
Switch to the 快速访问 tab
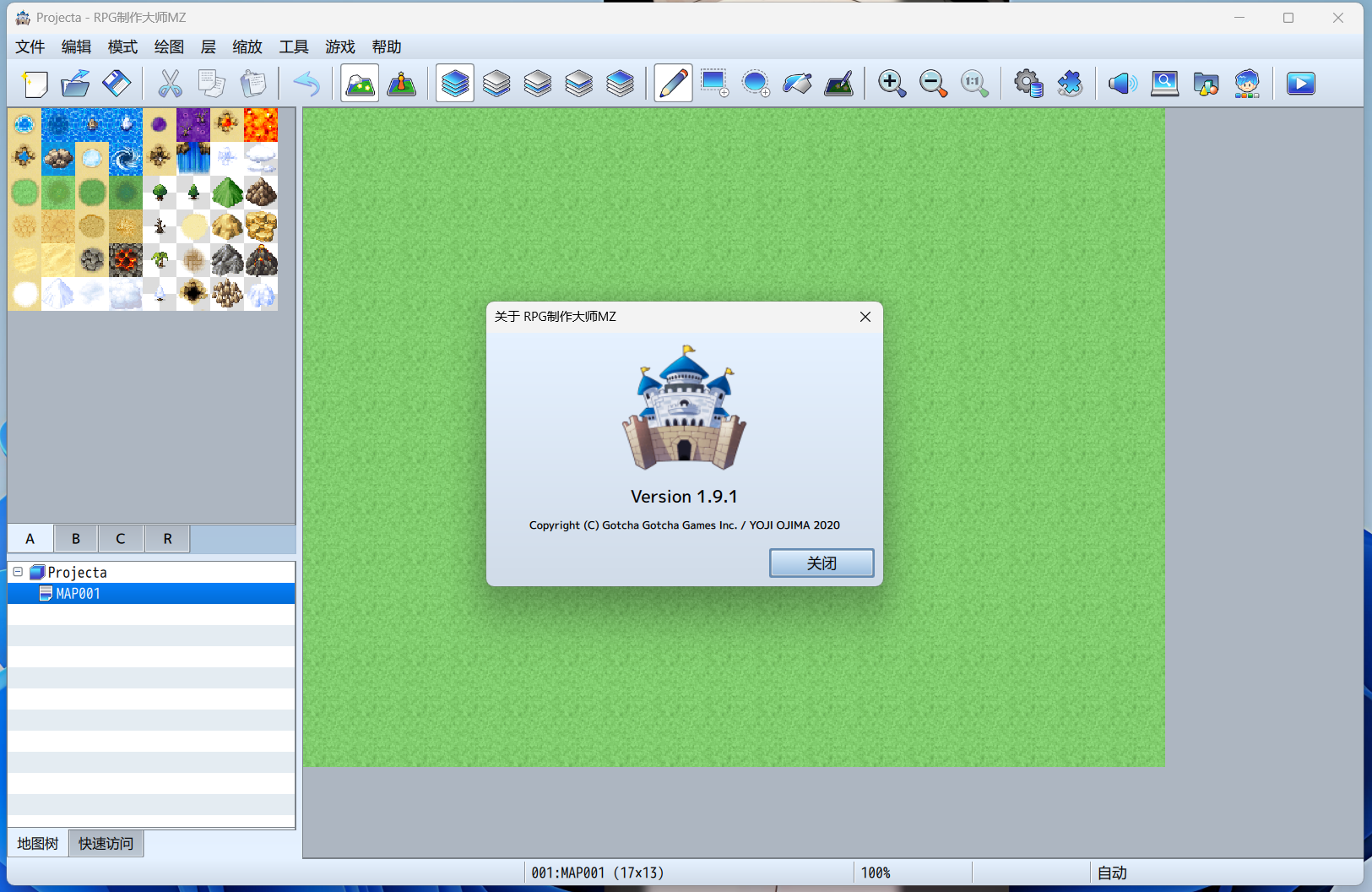[106, 844]
